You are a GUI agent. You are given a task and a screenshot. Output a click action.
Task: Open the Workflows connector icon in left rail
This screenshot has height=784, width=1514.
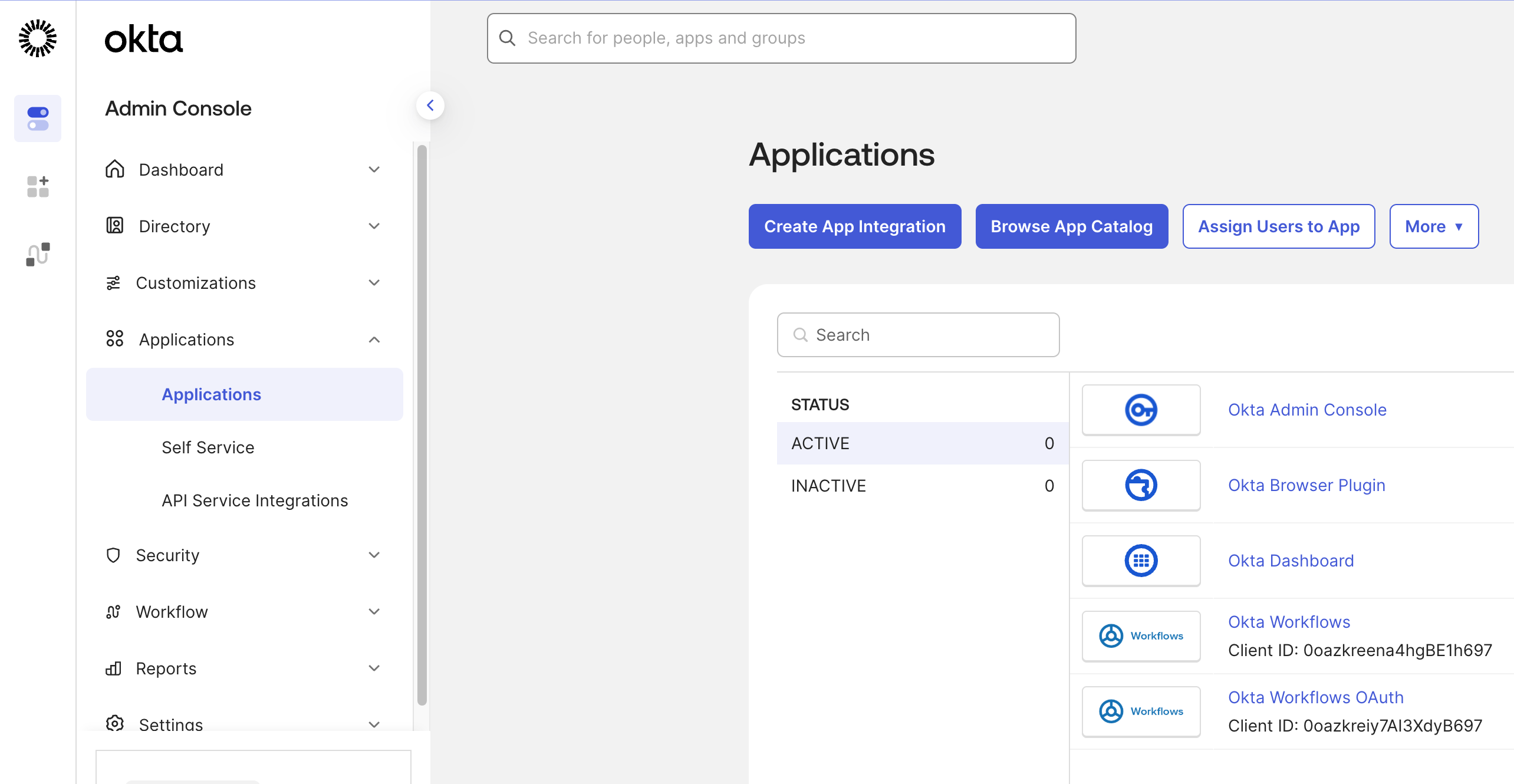pos(38,255)
